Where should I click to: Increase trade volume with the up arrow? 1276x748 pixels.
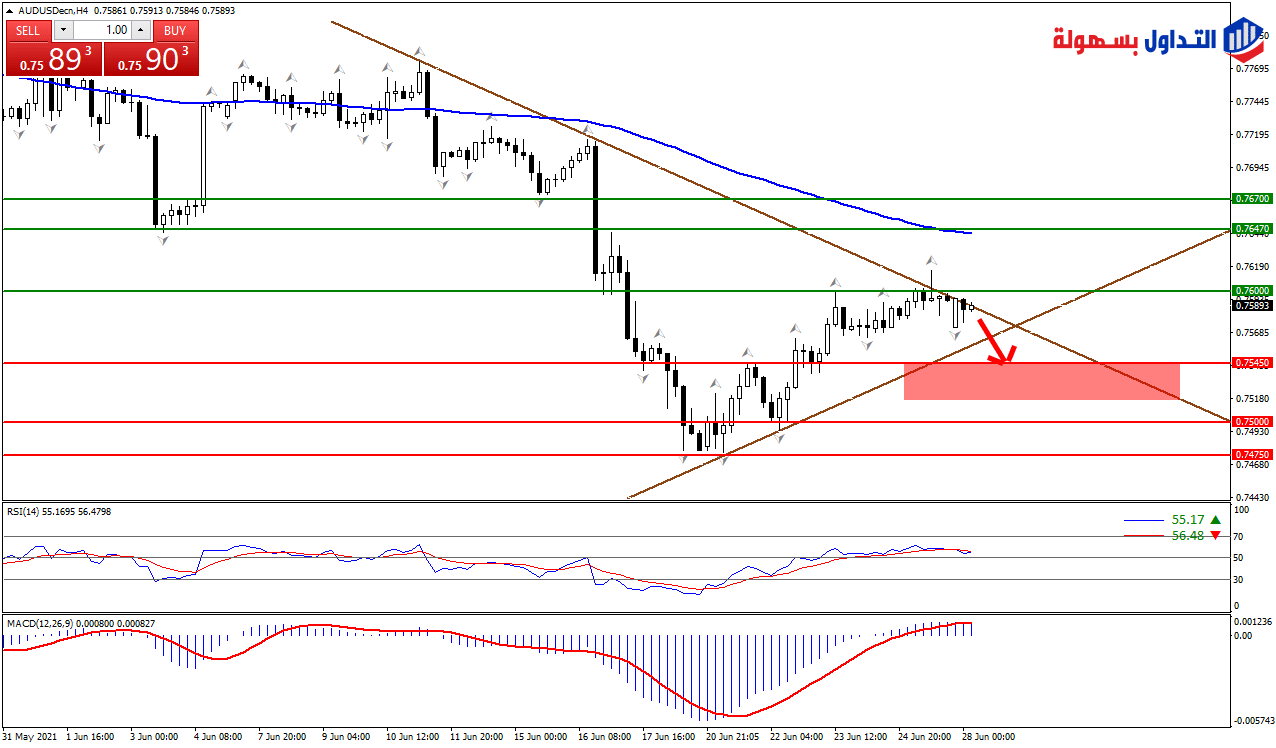point(141,31)
